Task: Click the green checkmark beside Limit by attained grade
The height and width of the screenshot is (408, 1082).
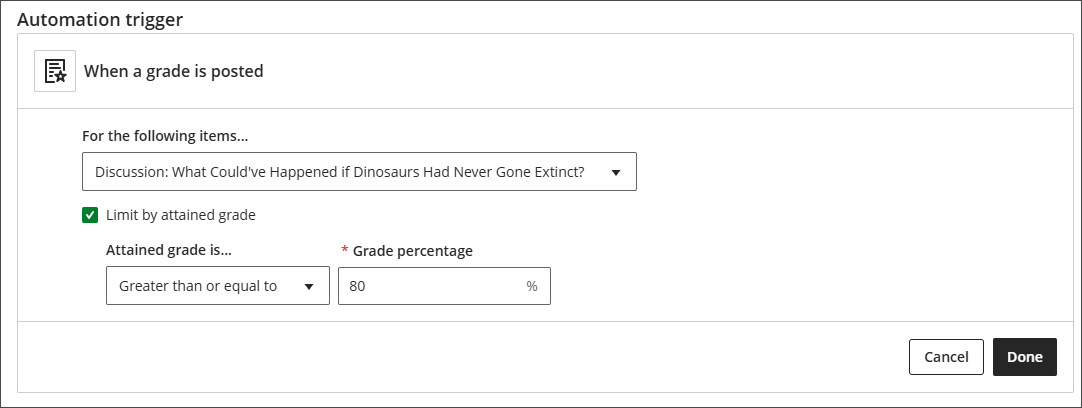Action: click(90, 214)
